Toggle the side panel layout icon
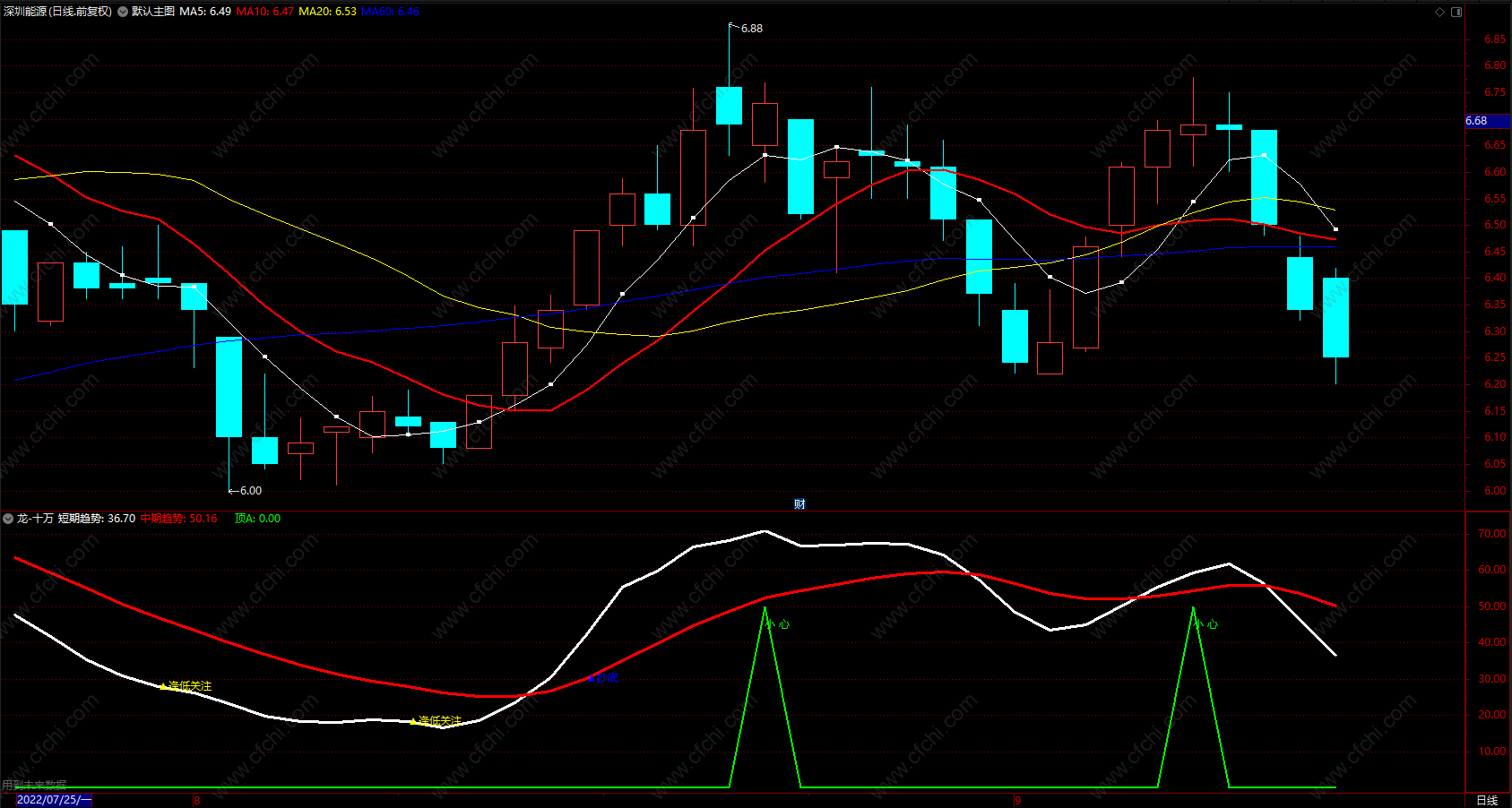Screen dimensions: 1512x808 coord(1456,12)
